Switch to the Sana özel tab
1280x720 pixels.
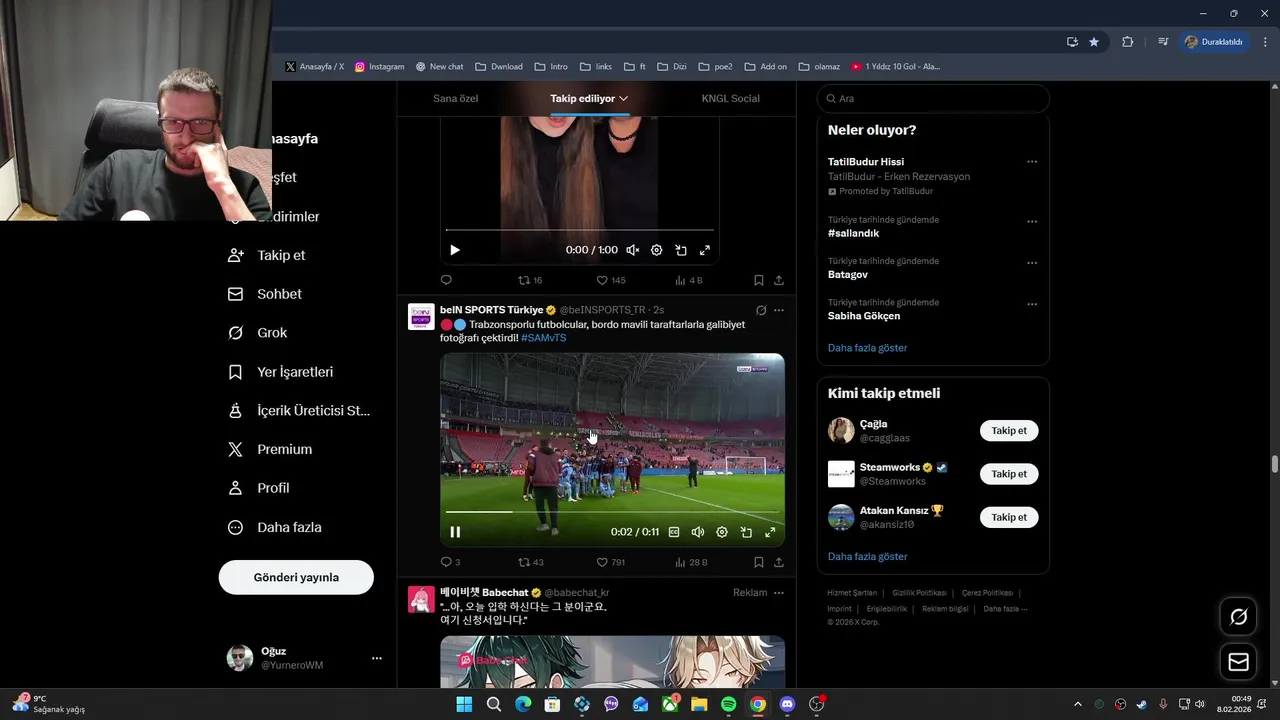tap(456, 98)
